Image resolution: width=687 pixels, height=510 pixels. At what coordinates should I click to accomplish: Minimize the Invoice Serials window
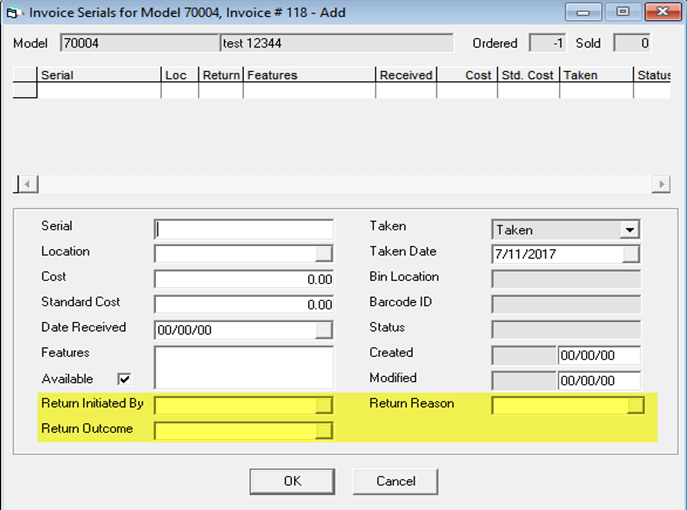tap(583, 12)
